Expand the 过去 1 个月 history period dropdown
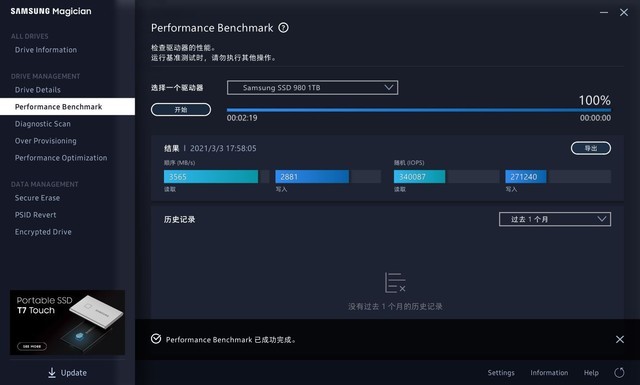640x385 pixels. click(555, 219)
